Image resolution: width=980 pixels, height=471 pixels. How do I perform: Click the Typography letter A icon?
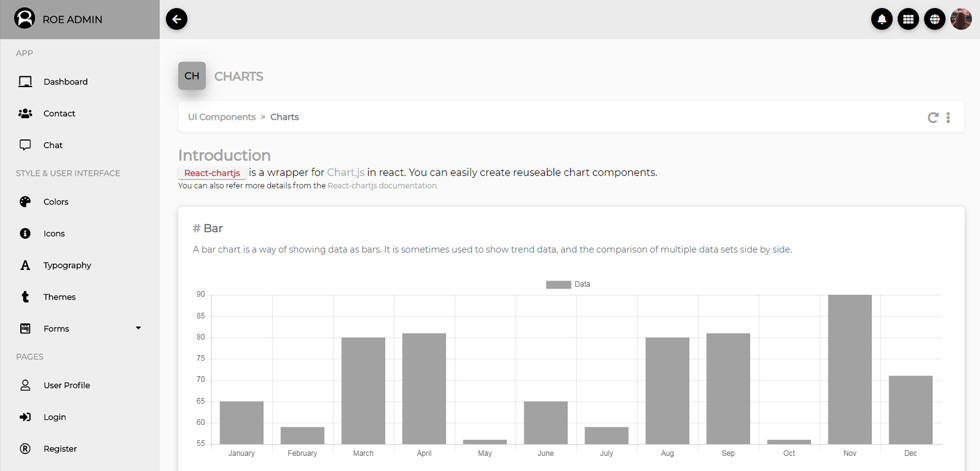coord(25,265)
